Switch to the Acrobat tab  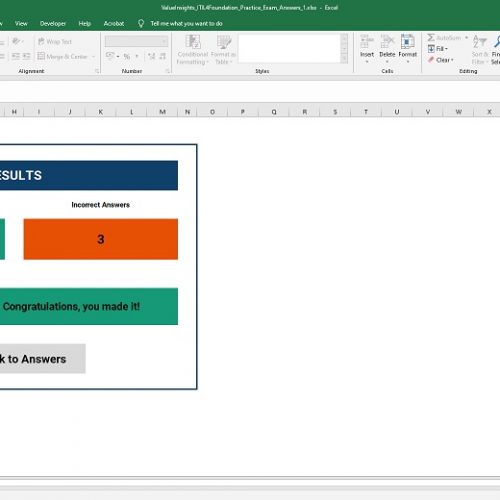(114, 23)
